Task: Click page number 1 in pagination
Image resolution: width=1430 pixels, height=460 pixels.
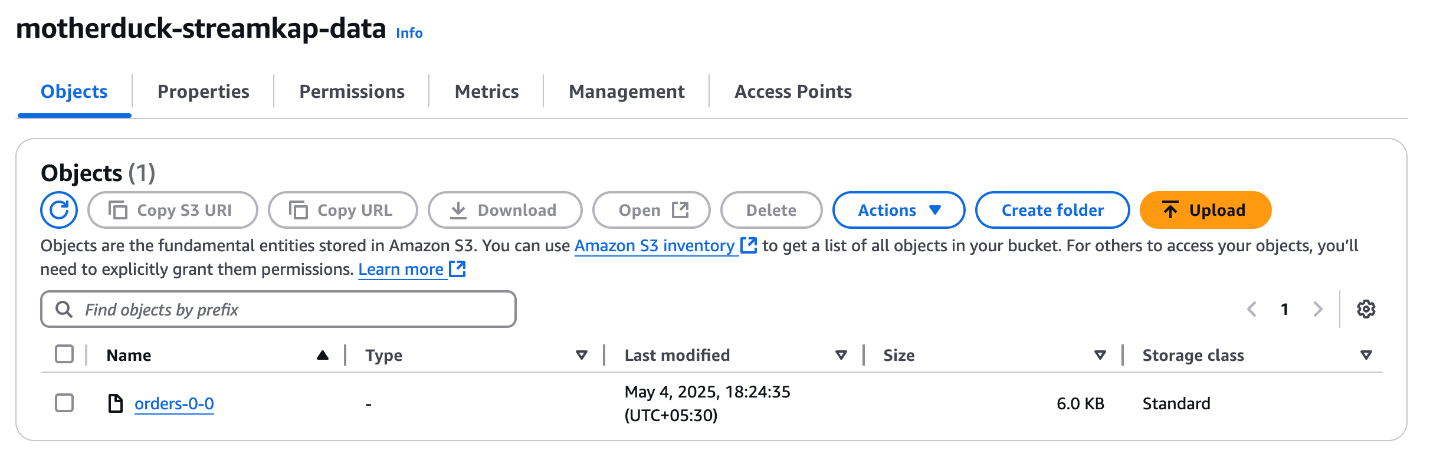Action: click(x=1284, y=309)
